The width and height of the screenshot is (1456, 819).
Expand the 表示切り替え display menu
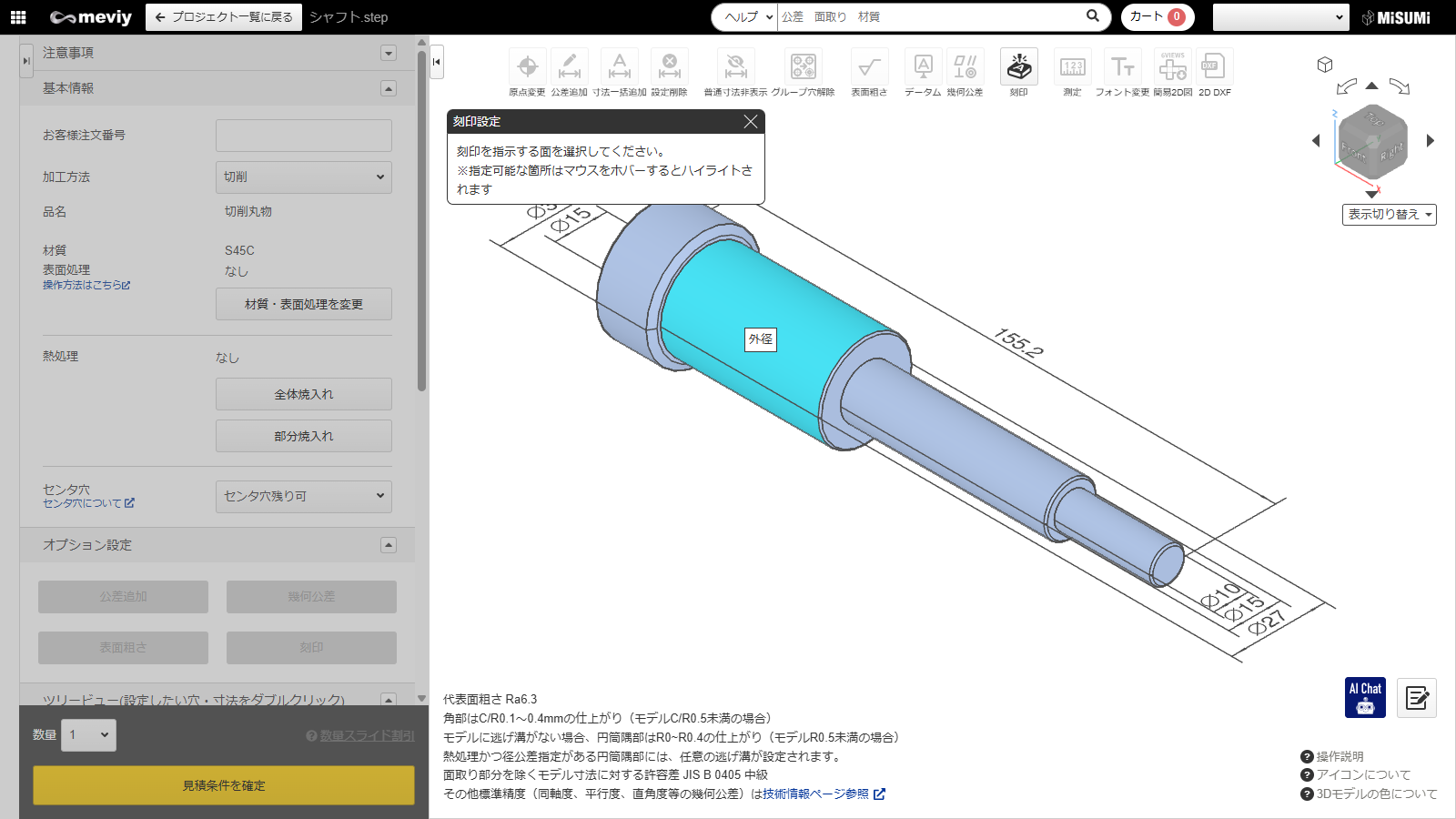click(1389, 215)
